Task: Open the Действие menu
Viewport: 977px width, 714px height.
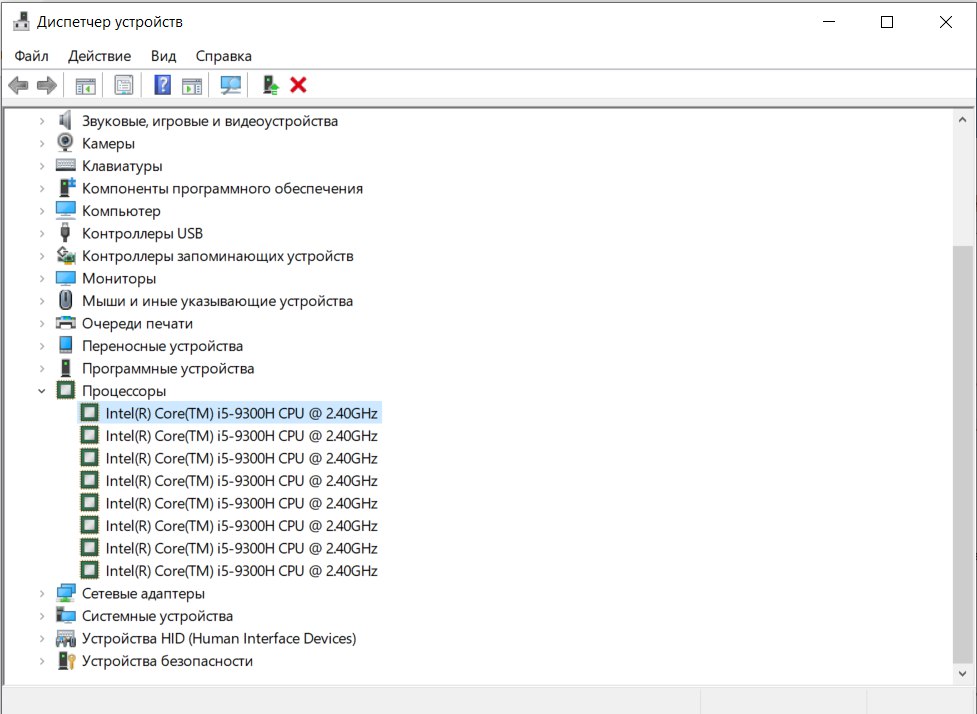Action: 100,56
